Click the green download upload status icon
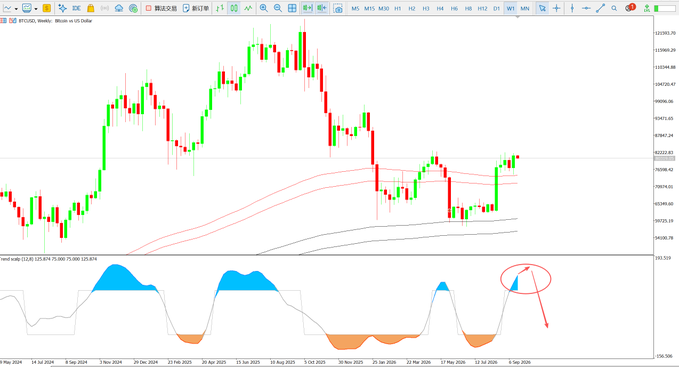This screenshot has width=679, height=367. click(x=647, y=8)
